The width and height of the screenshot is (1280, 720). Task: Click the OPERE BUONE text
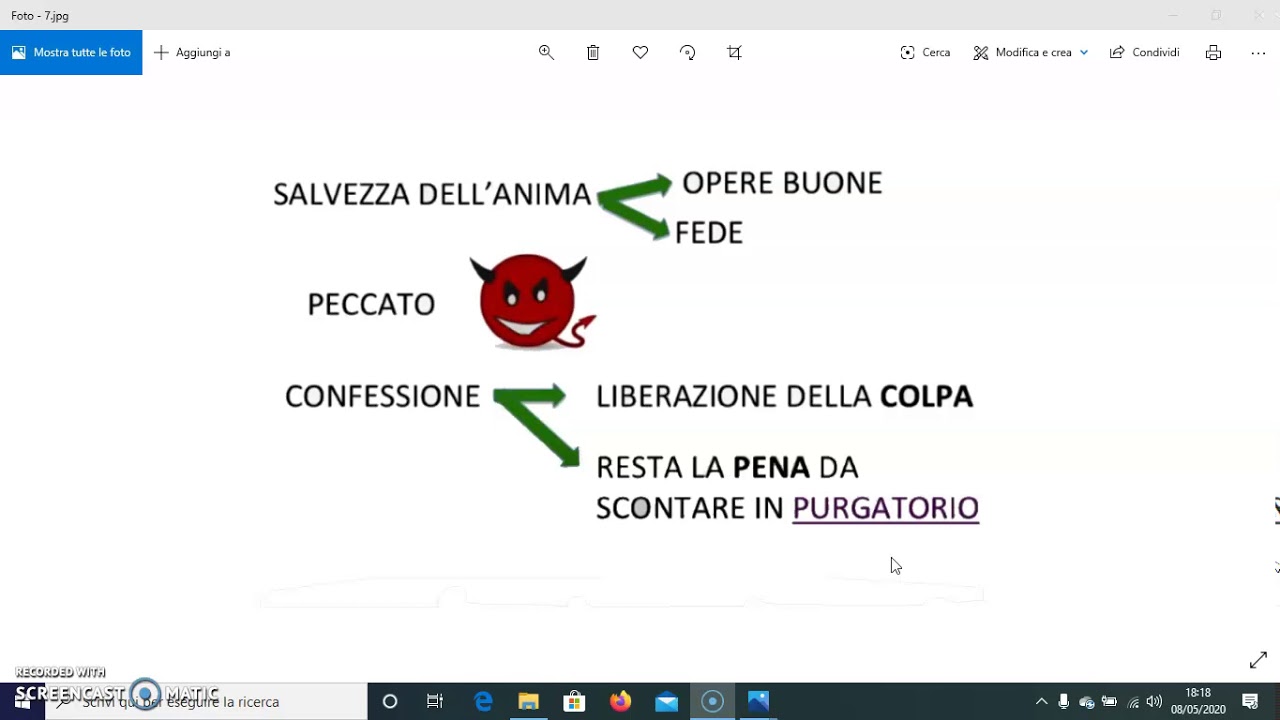[x=782, y=183]
